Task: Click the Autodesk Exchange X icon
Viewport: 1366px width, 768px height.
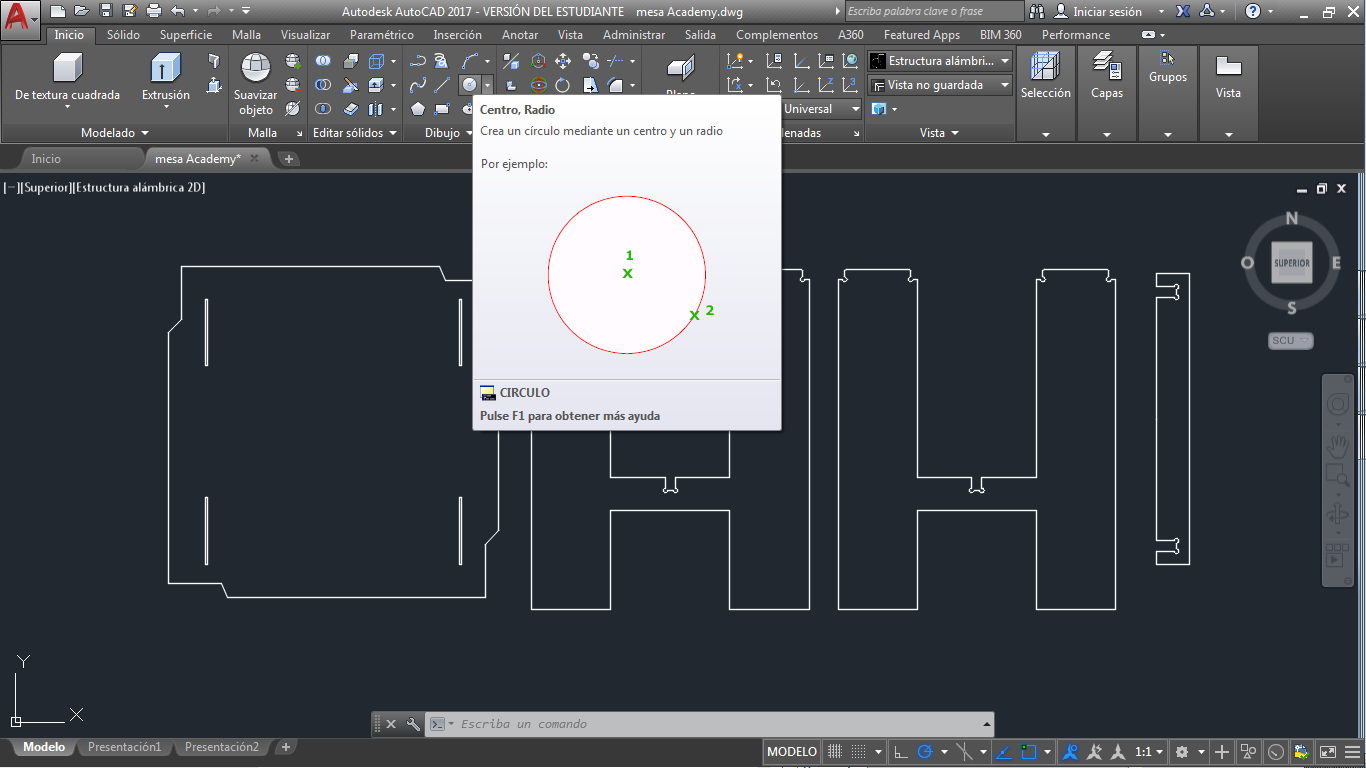Action: (x=1182, y=11)
